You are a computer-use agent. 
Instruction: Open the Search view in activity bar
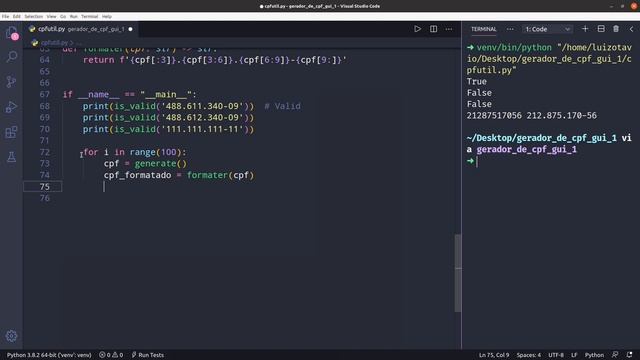pyautogui.click(x=11, y=57)
